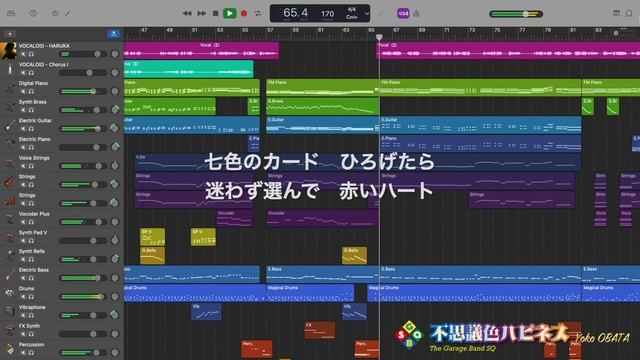Select the VOCALOID - Chorus I microphone icon

[9, 69]
